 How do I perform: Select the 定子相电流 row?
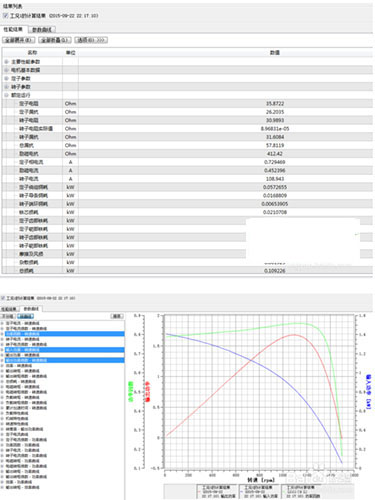187,162
